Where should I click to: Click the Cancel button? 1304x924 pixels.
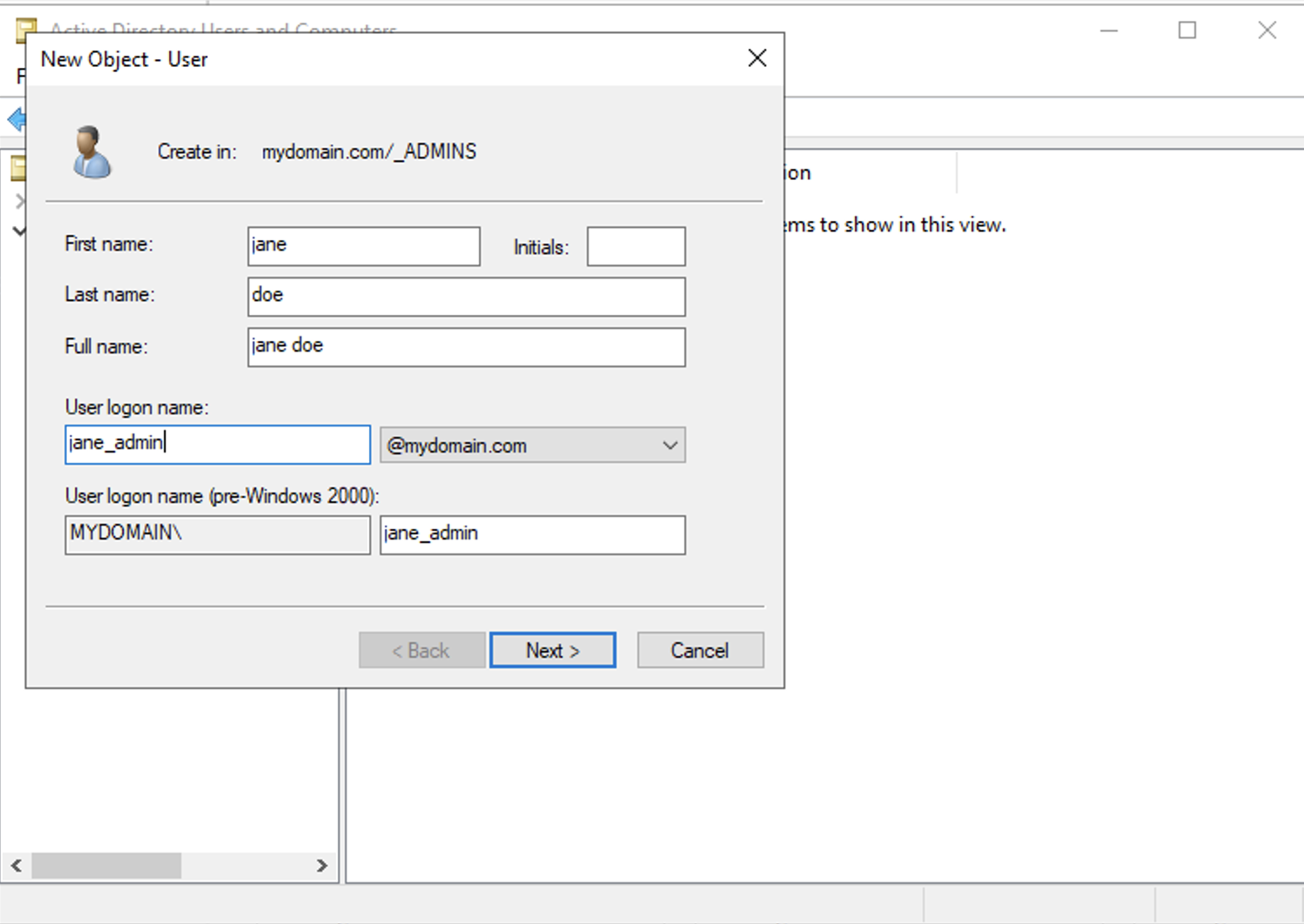[700, 650]
